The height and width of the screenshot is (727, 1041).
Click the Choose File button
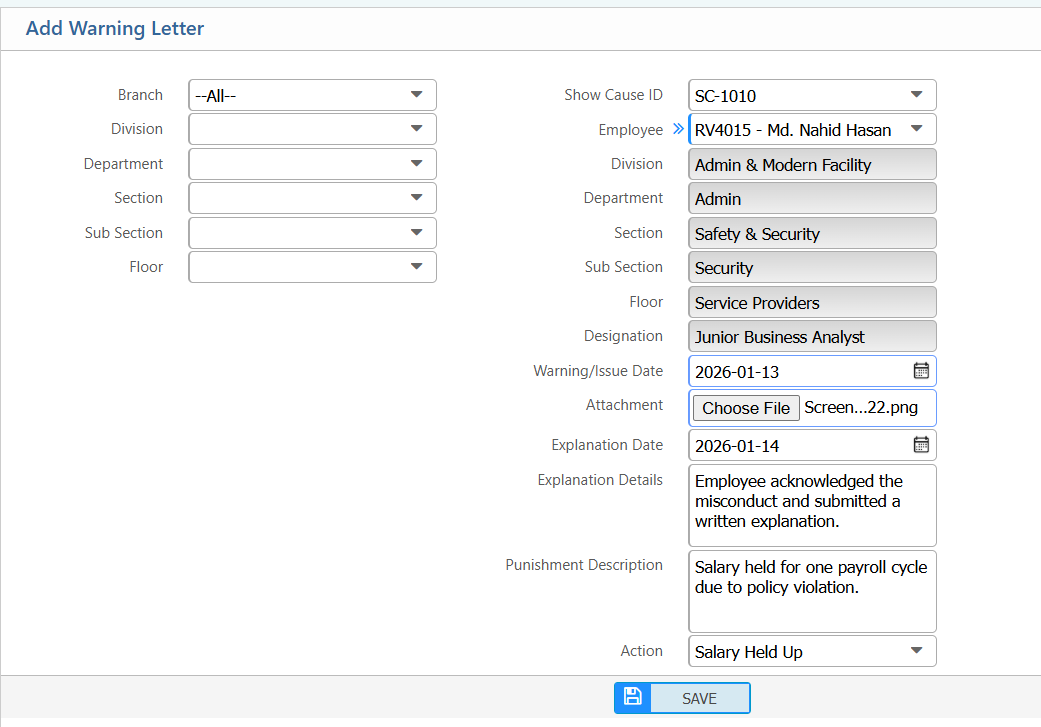[746, 408]
